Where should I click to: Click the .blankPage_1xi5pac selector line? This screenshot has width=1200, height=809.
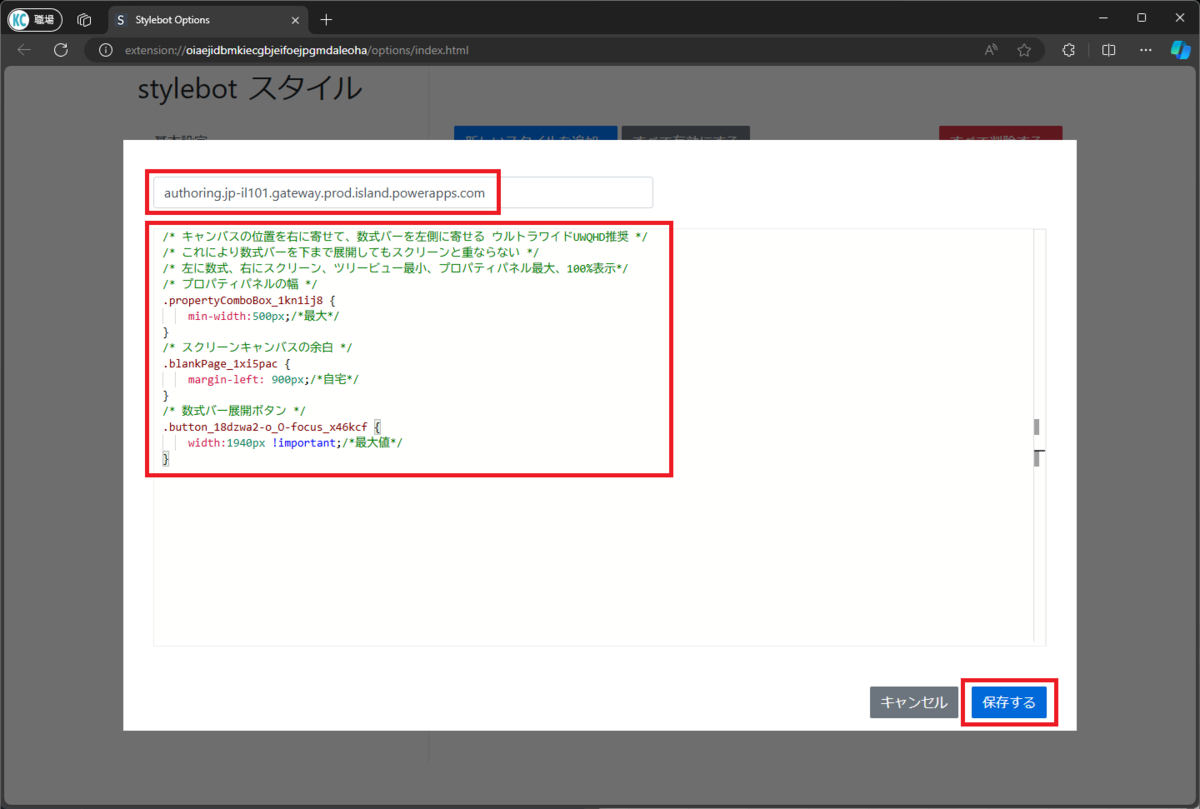[226, 364]
